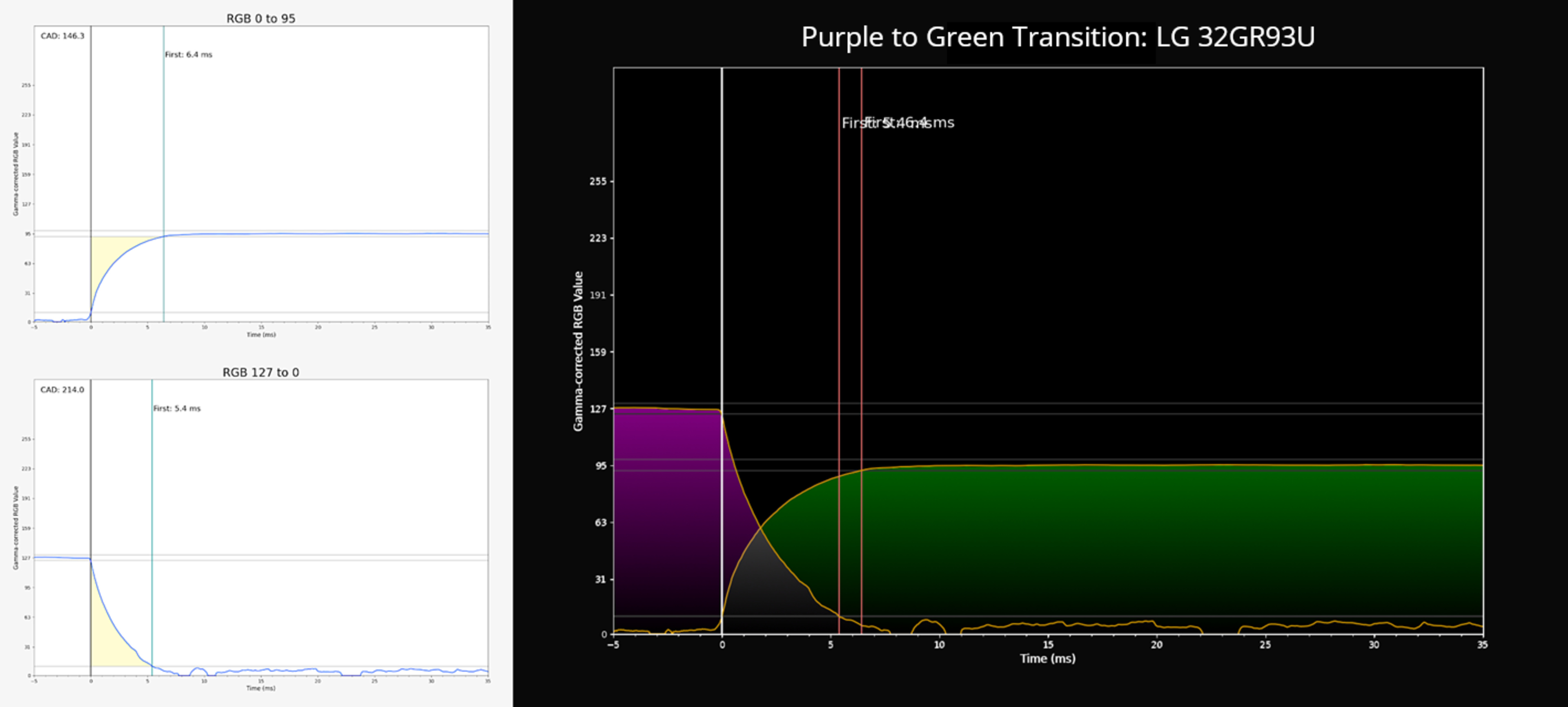1568x707 pixels.
Task: Click the "First: 6.4 ms" annotation
Action: pos(188,55)
